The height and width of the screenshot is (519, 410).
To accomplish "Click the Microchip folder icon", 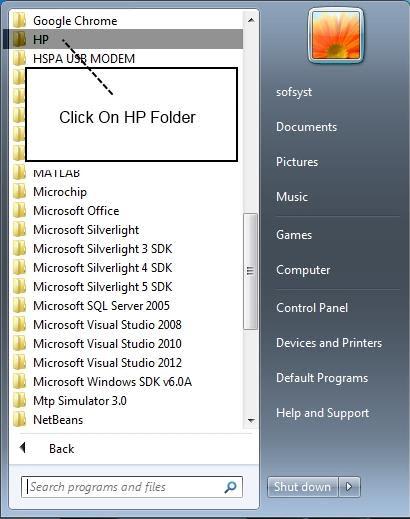I will [19, 191].
